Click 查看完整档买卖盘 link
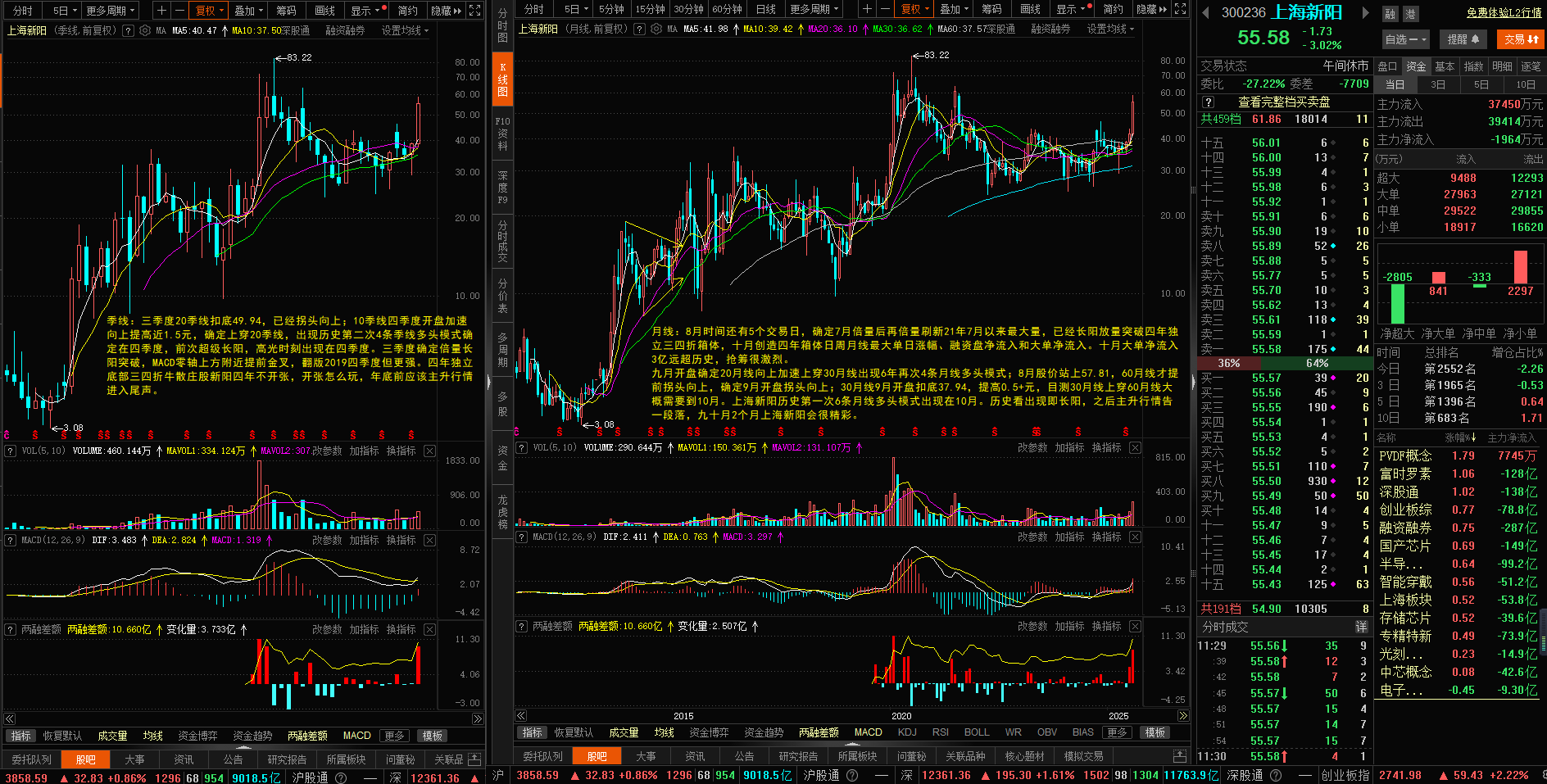The width and height of the screenshot is (1547, 784). pyautogui.click(x=1284, y=102)
